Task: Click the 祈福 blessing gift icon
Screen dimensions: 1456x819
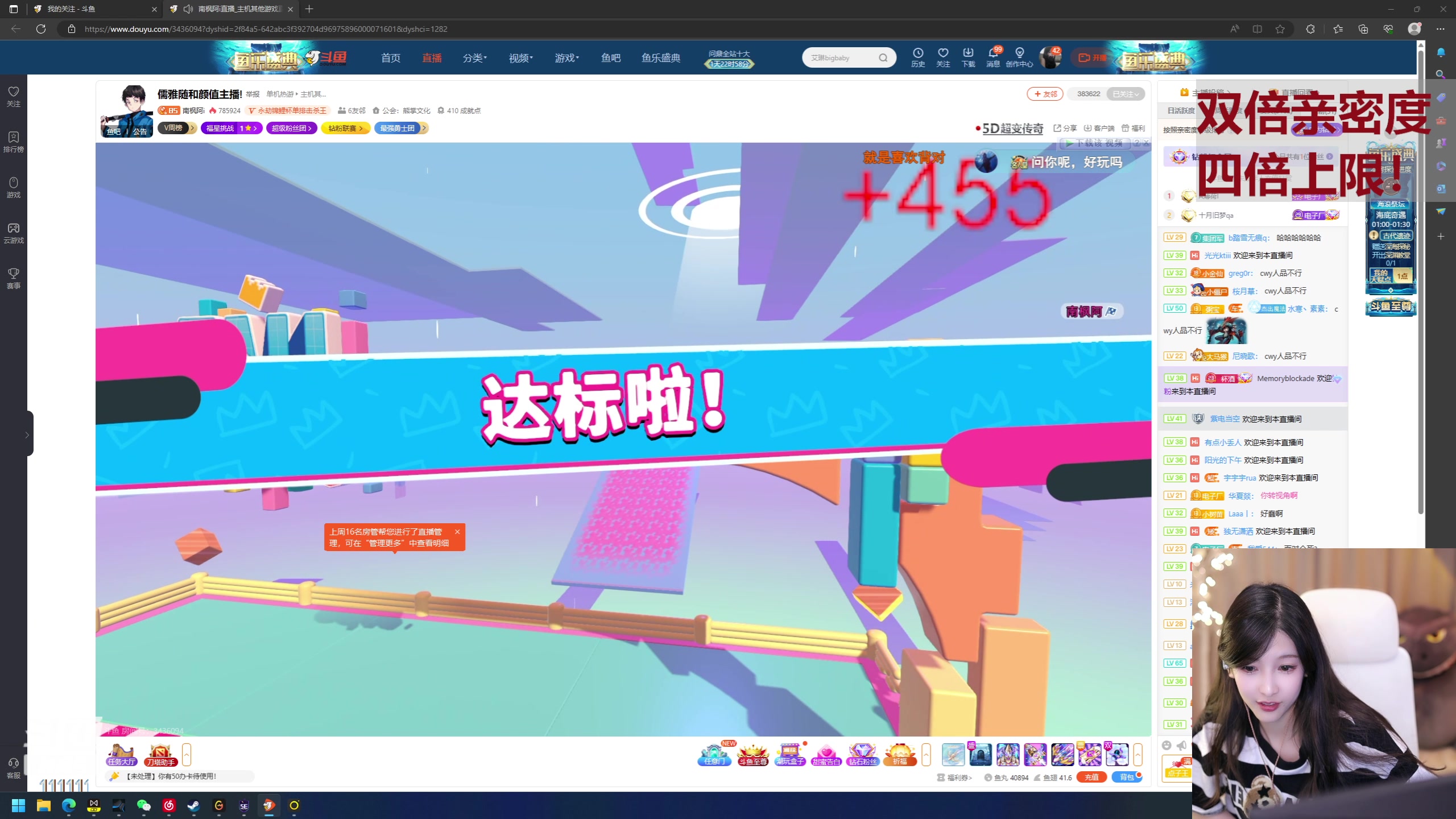Action: [900, 755]
